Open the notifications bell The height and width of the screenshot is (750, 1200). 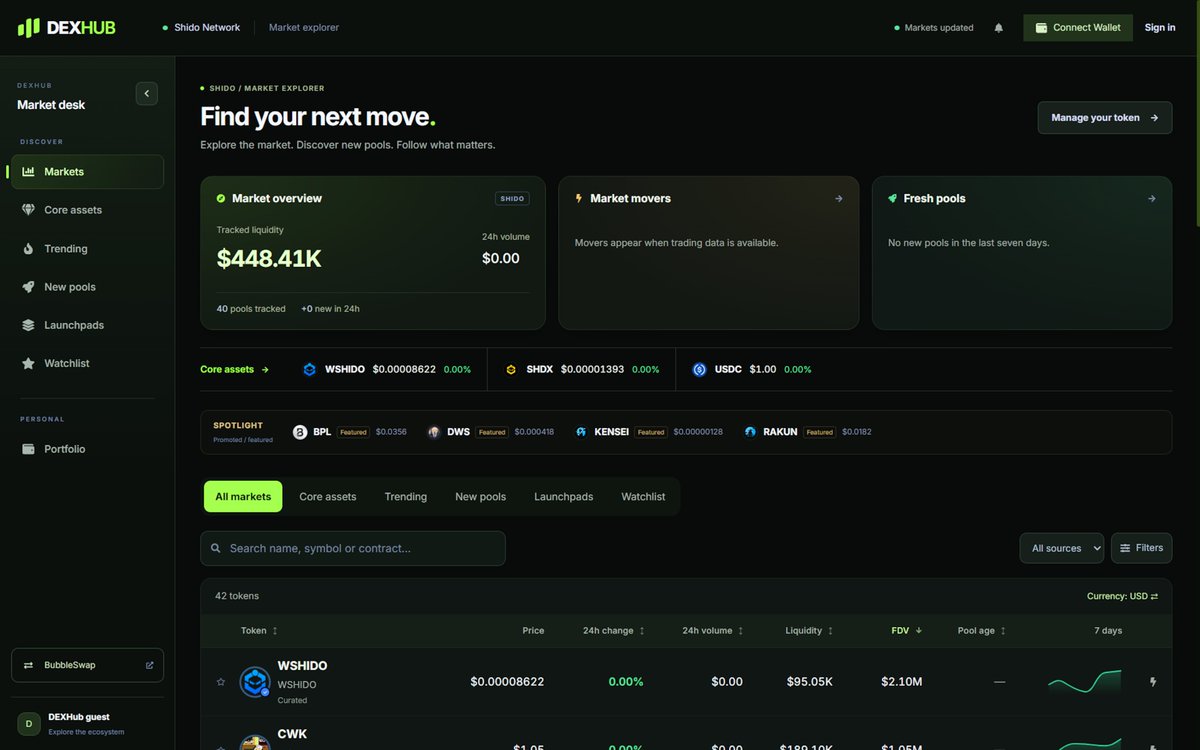[x=998, y=28]
